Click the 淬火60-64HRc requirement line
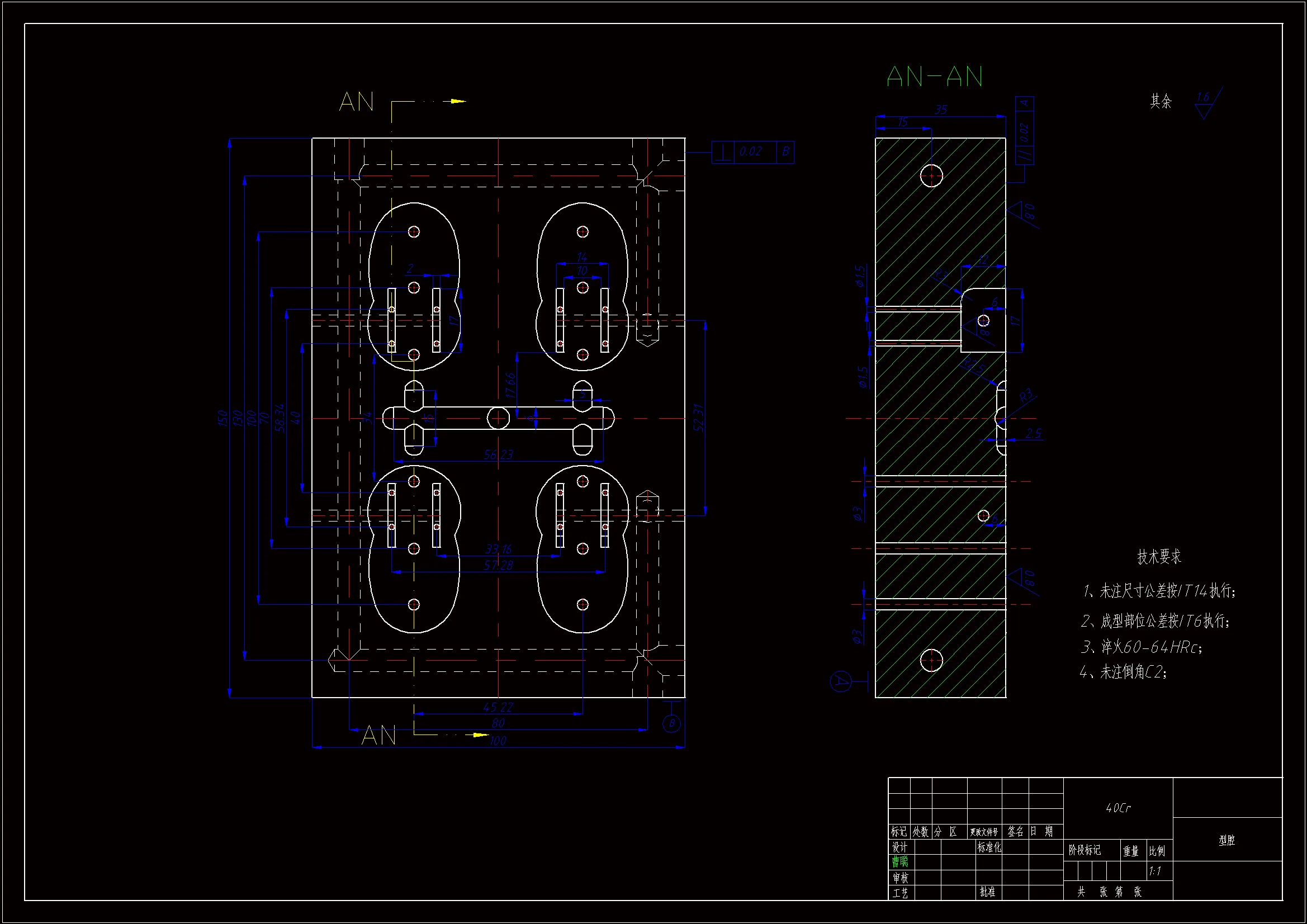Image resolution: width=1307 pixels, height=924 pixels. click(x=1142, y=647)
